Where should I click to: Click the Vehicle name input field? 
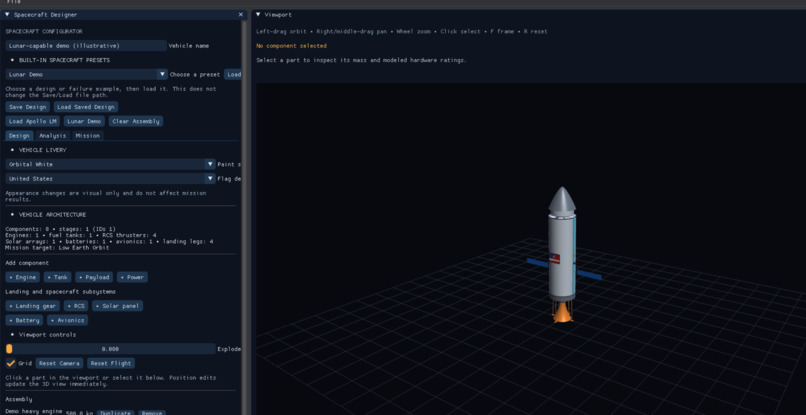pyautogui.click(x=86, y=46)
